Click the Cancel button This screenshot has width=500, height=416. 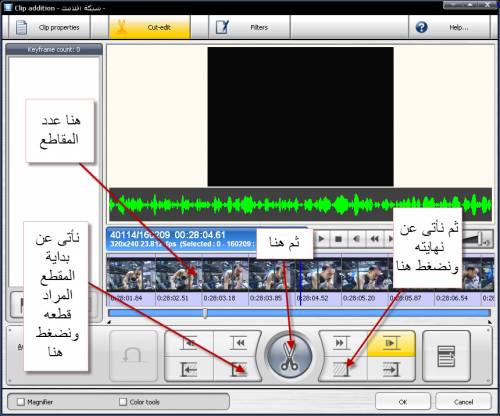[x=463, y=402]
